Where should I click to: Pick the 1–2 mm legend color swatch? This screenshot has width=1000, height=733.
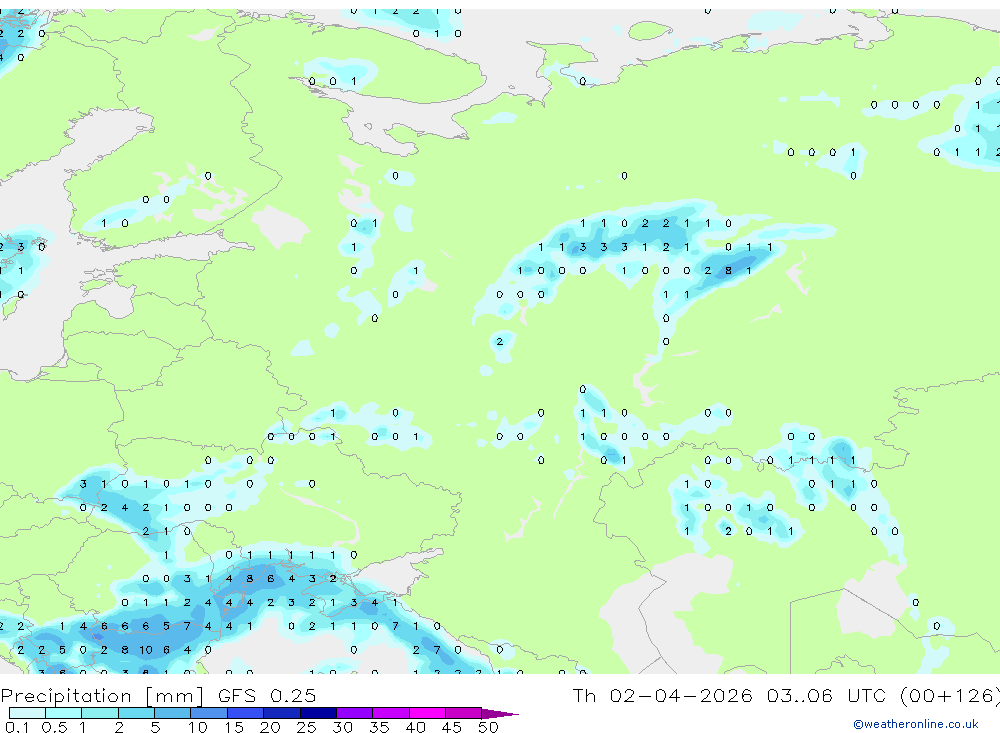pyautogui.click(x=100, y=713)
